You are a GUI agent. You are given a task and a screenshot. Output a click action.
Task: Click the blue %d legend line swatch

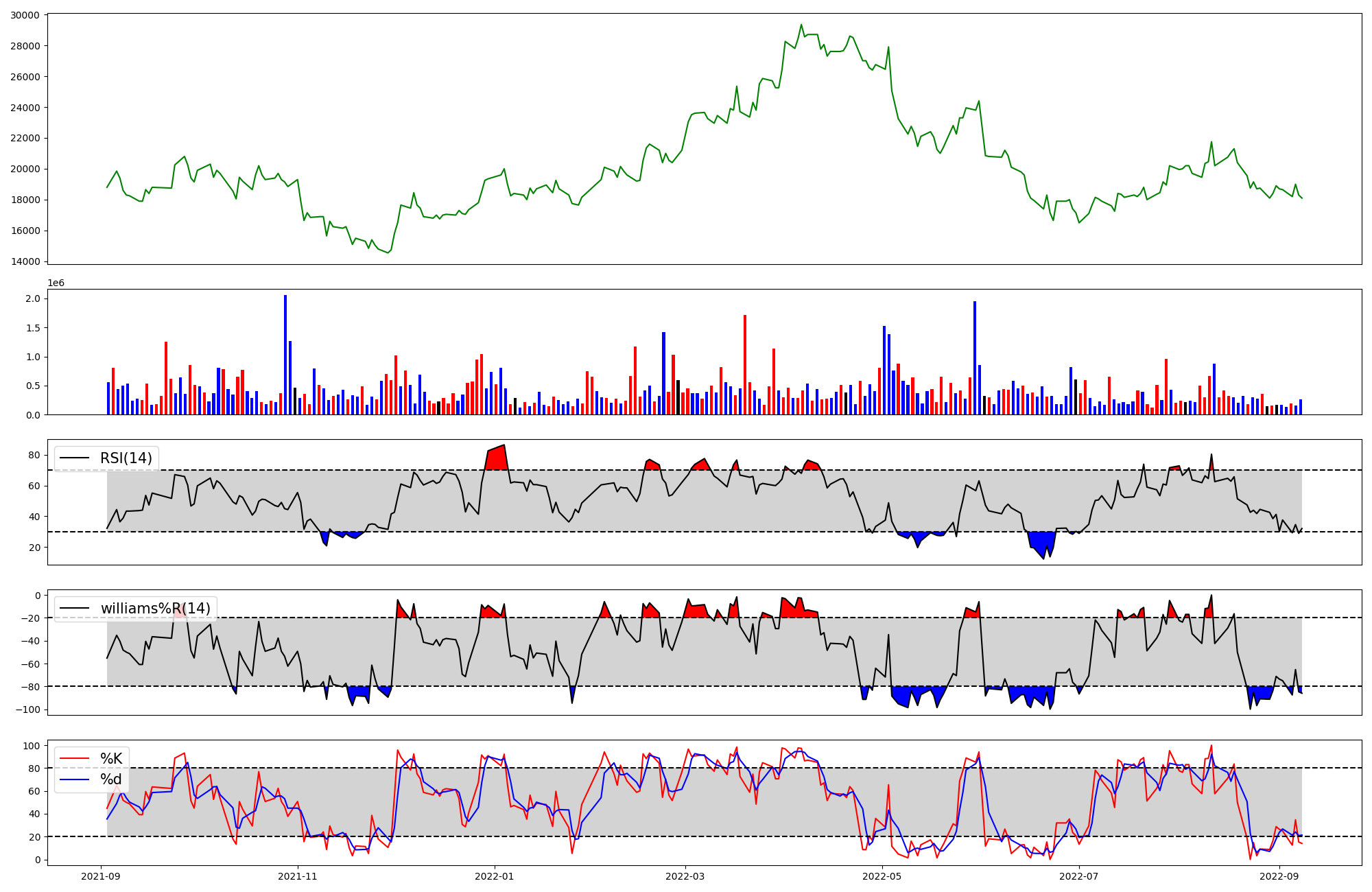pyautogui.click(x=75, y=779)
